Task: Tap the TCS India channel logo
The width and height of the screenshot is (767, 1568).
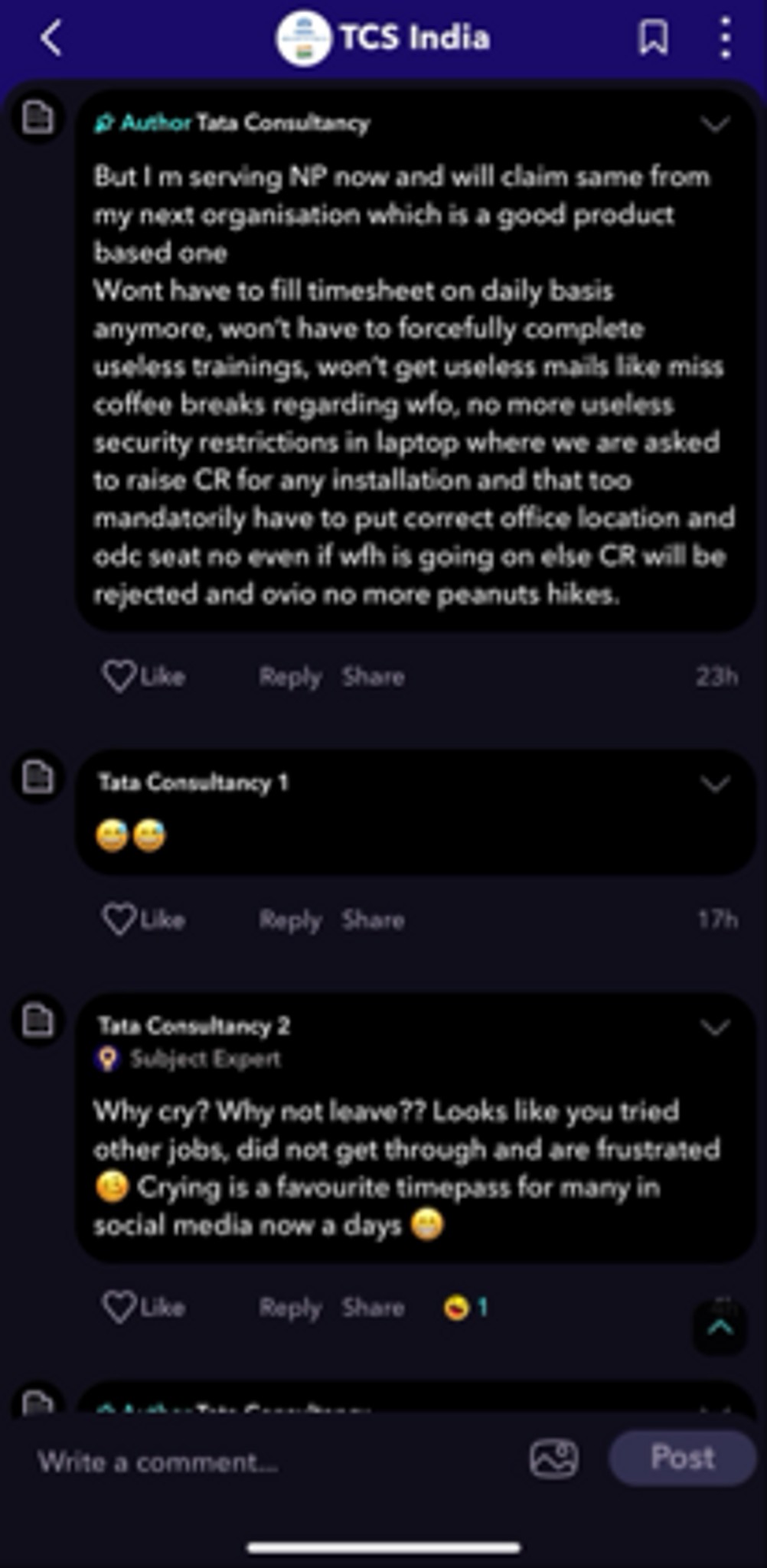Action: tap(303, 38)
